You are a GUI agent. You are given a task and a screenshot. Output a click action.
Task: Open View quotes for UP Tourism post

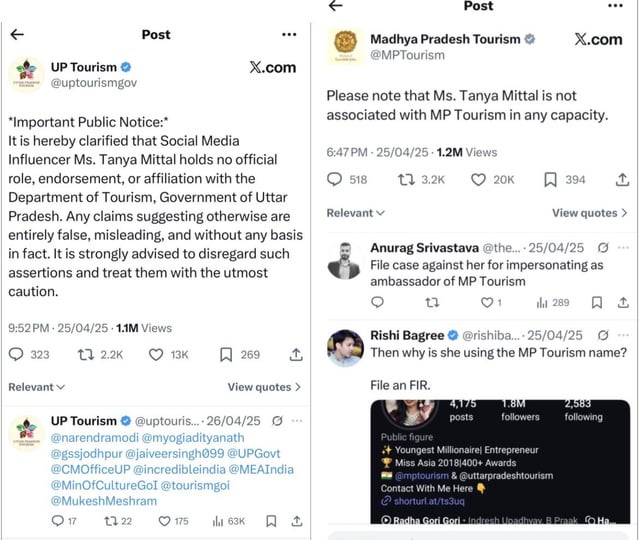[264, 387]
